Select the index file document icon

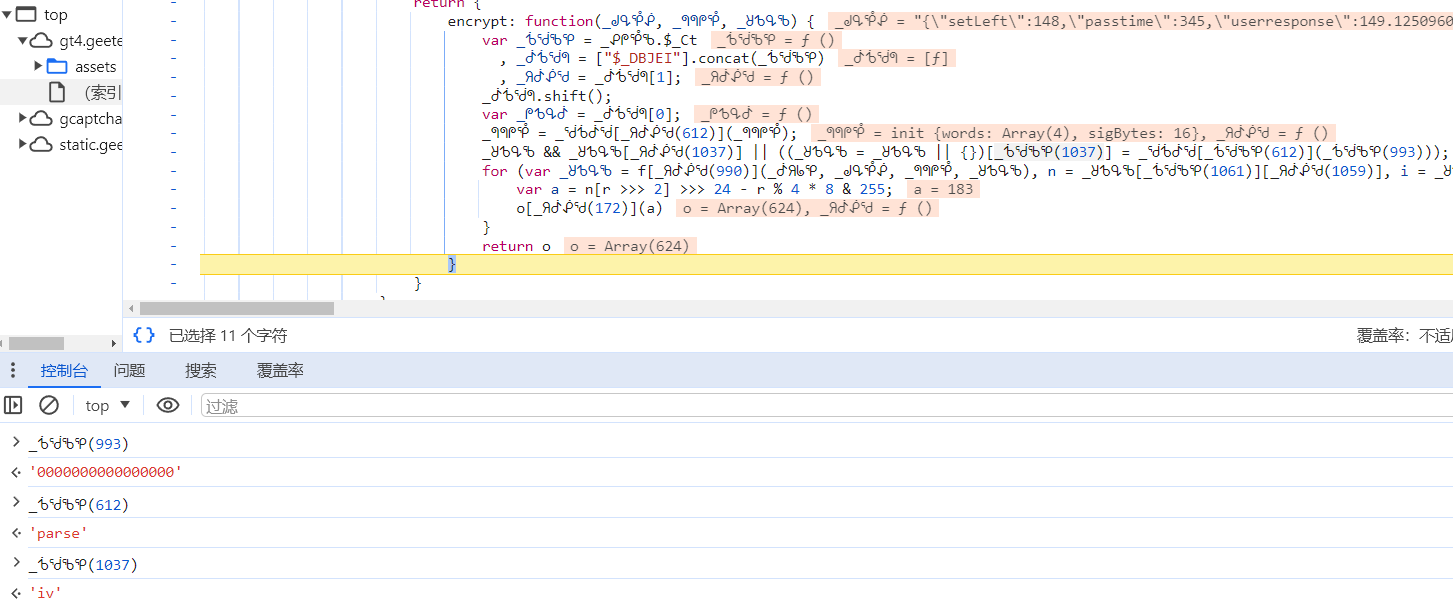(x=57, y=92)
